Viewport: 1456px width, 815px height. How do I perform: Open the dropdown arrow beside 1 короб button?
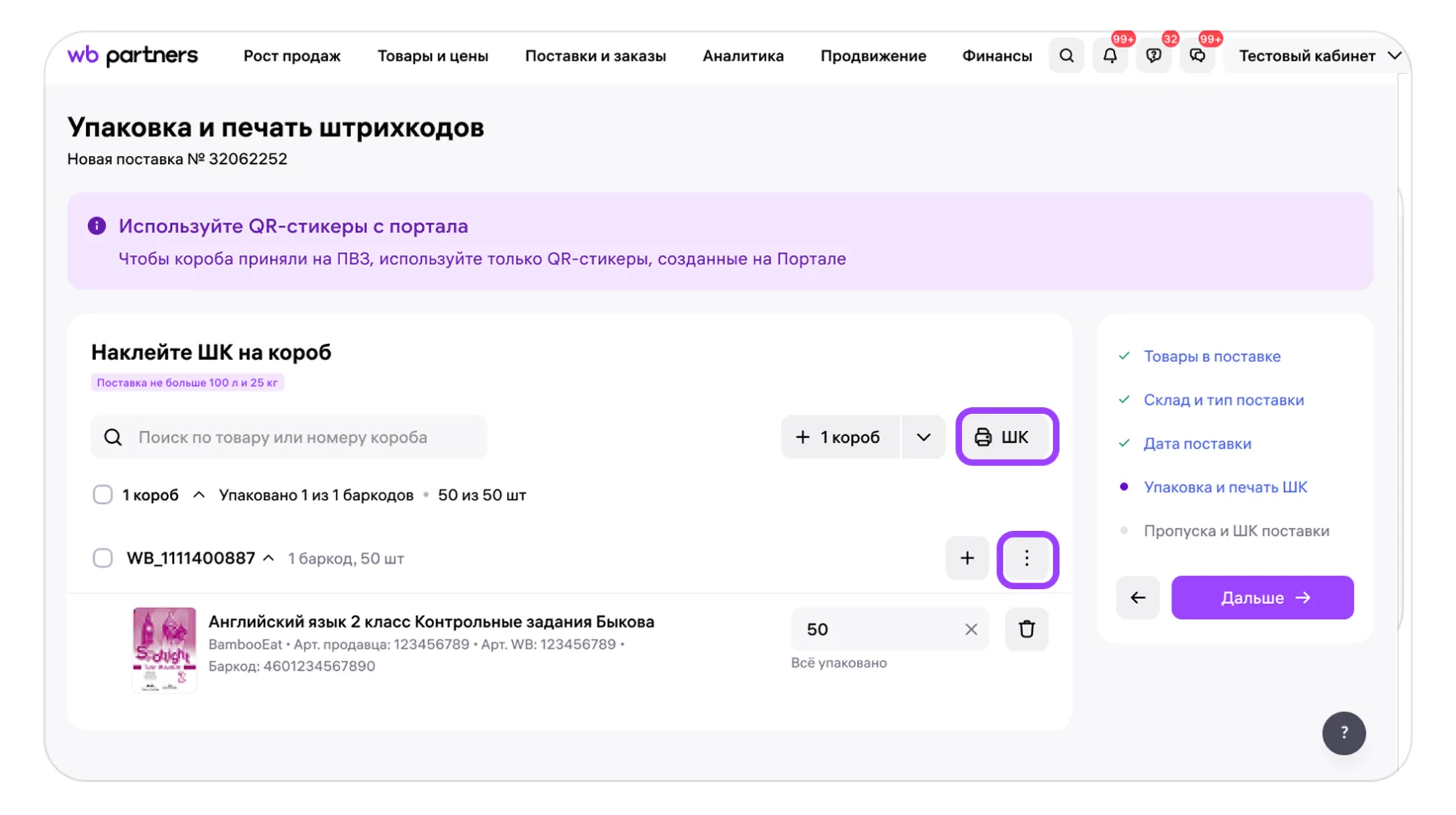pos(924,437)
